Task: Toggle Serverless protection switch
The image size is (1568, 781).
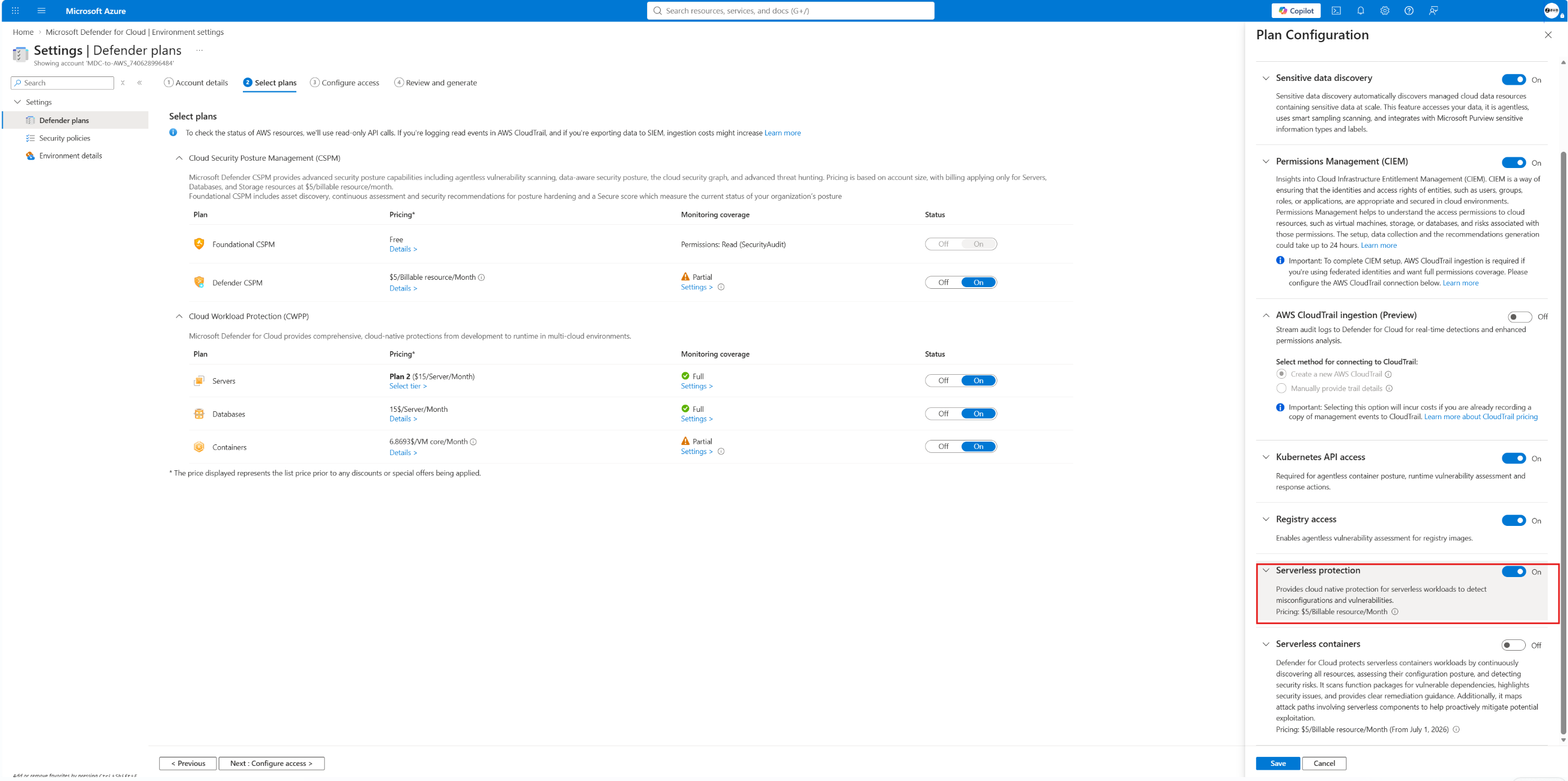Action: coord(1514,571)
